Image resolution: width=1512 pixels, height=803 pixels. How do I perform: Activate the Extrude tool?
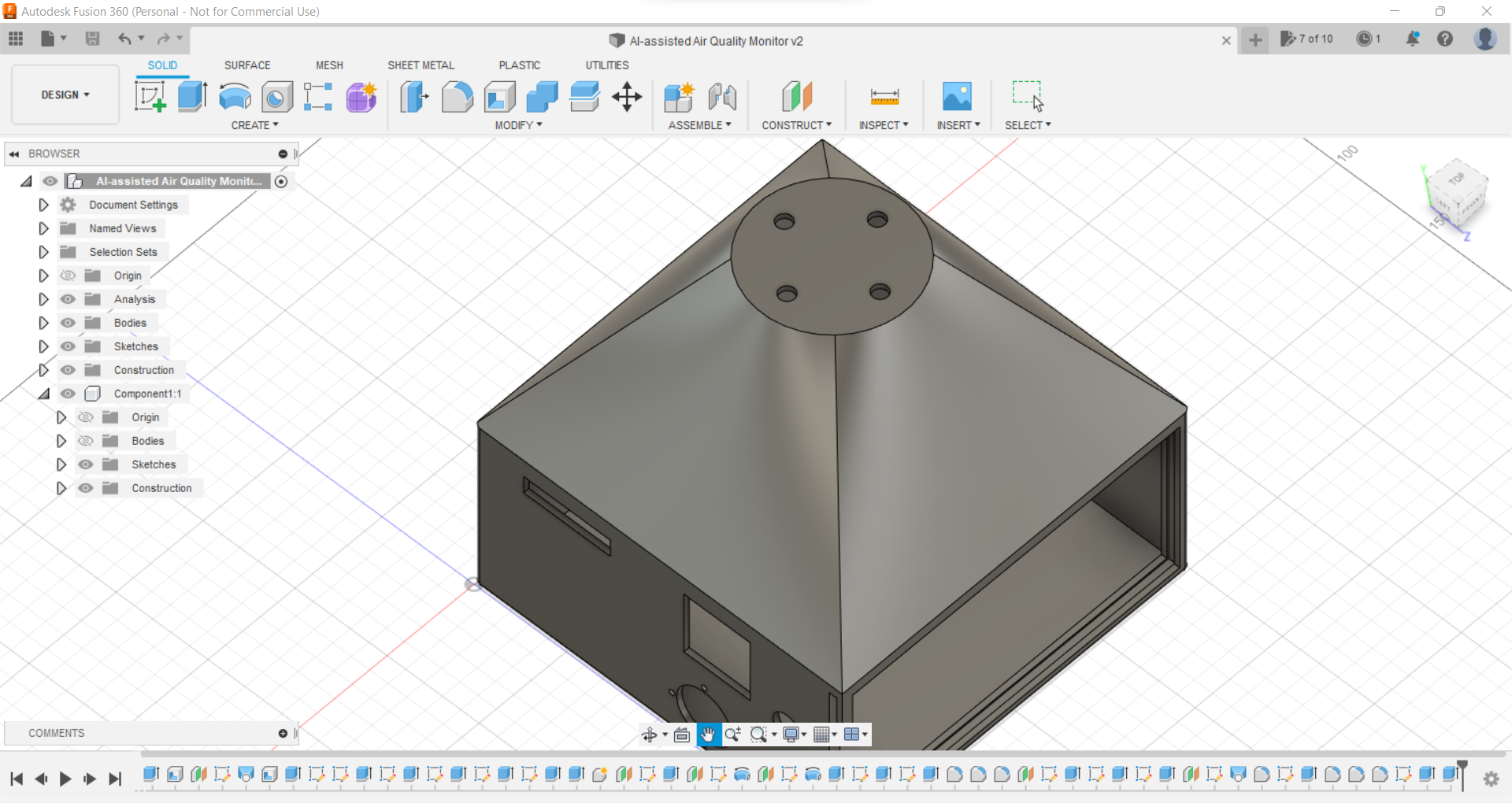pyautogui.click(x=191, y=96)
